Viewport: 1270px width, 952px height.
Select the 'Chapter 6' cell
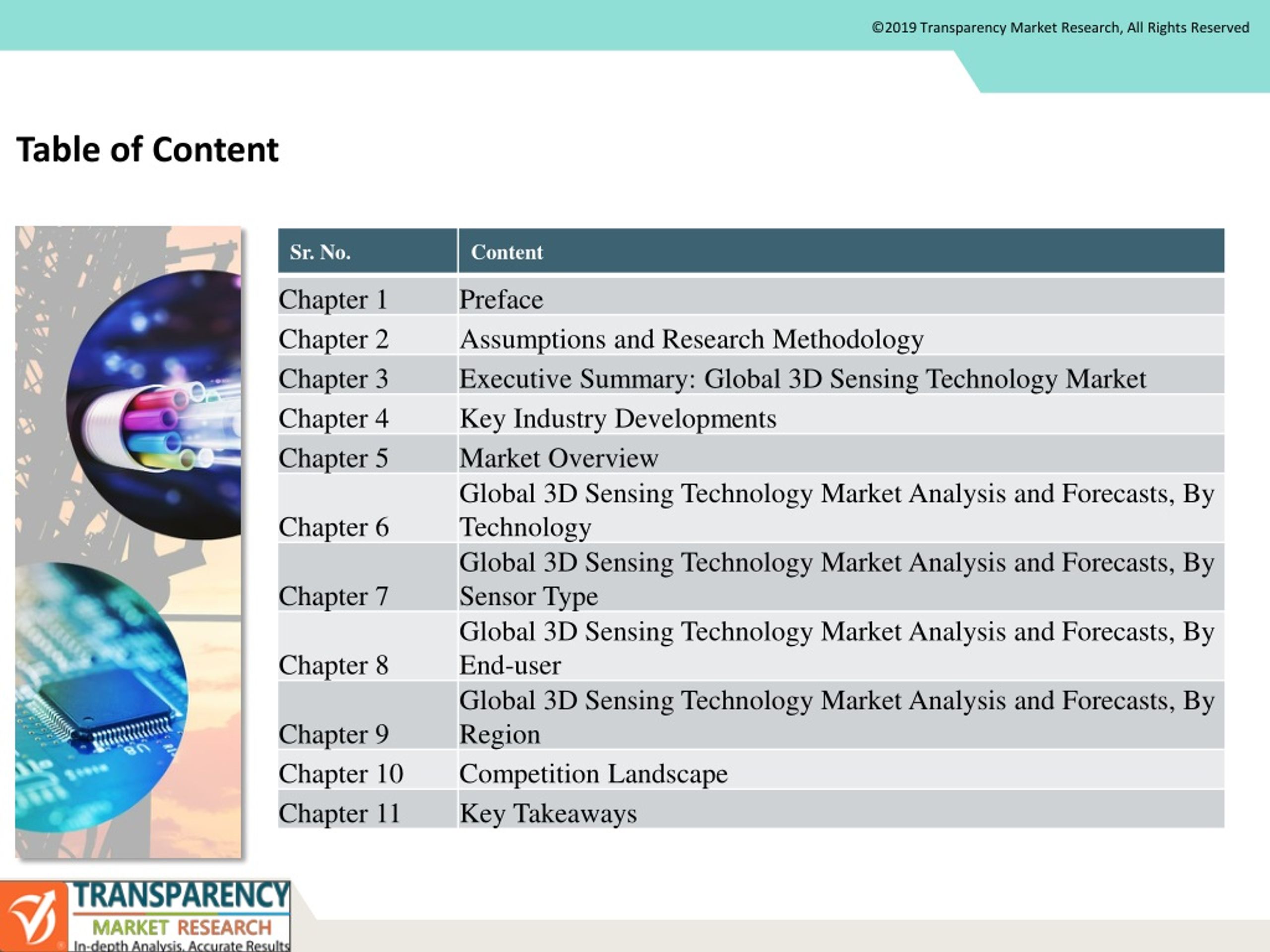coord(368,508)
